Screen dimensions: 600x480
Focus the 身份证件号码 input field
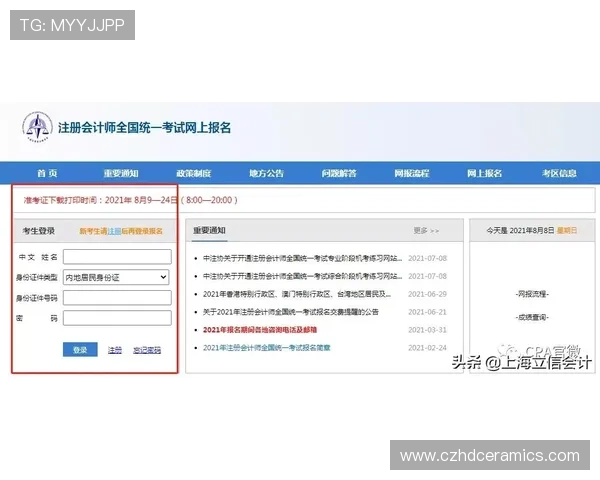pos(117,297)
